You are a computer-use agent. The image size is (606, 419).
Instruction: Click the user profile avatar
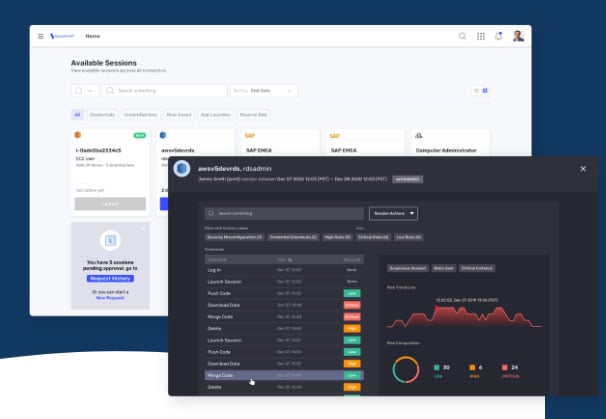pos(518,36)
